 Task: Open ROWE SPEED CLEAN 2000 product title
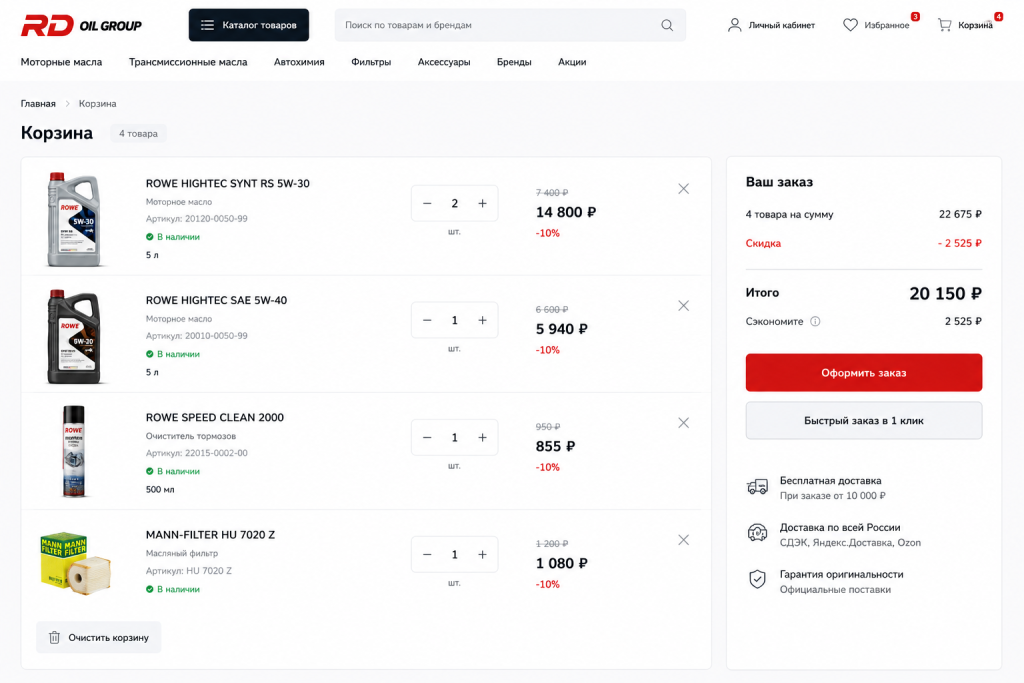[215, 417]
